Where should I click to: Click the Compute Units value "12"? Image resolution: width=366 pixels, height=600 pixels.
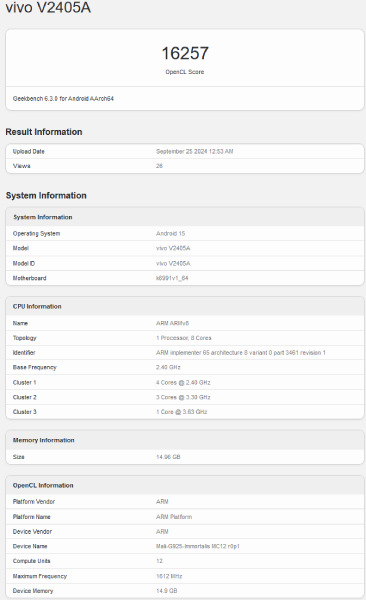tap(159, 561)
